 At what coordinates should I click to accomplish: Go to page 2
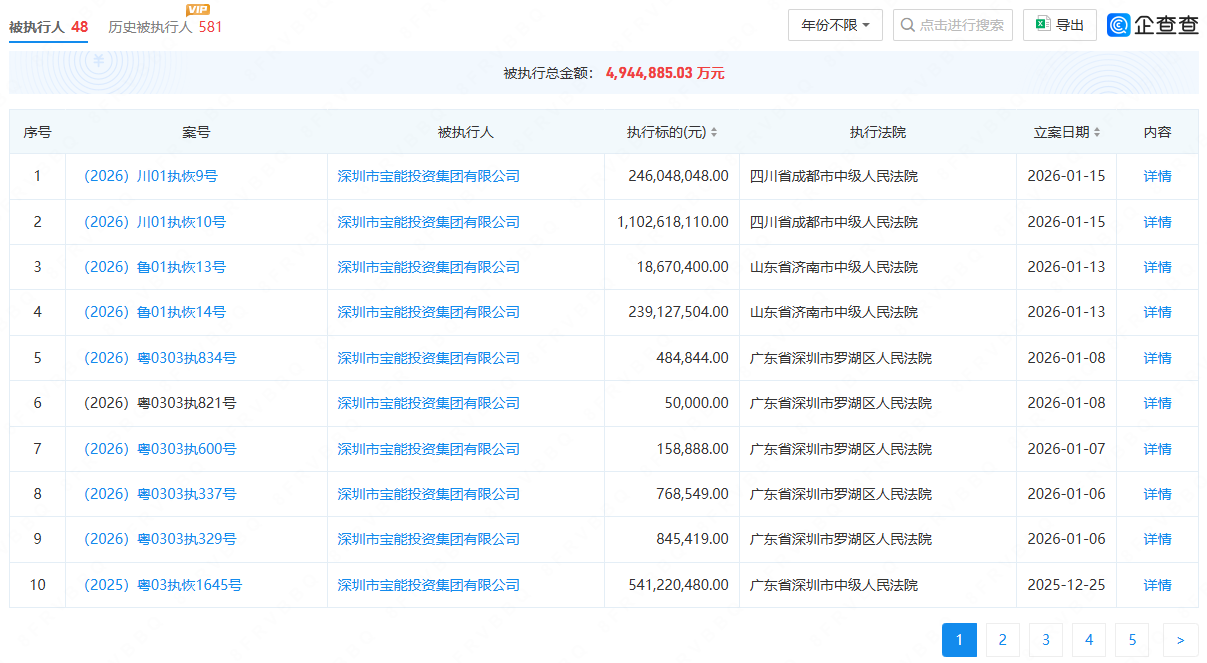(1002, 640)
